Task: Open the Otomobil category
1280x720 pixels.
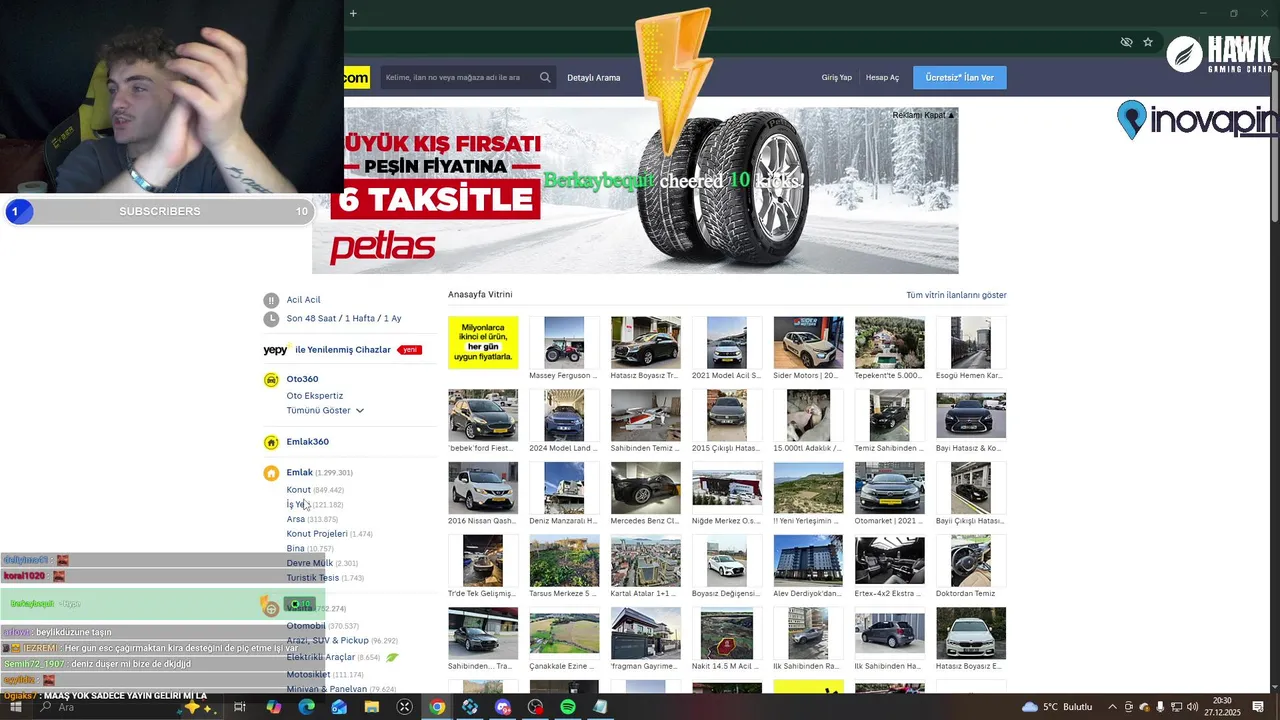Action: coord(306,626)
